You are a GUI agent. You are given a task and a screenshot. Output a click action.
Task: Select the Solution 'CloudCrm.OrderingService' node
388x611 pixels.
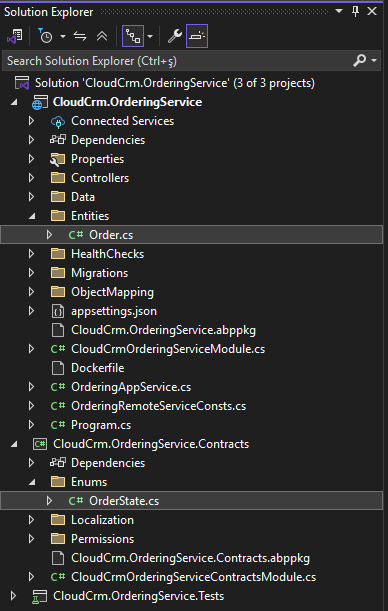(x=175, y=83)
